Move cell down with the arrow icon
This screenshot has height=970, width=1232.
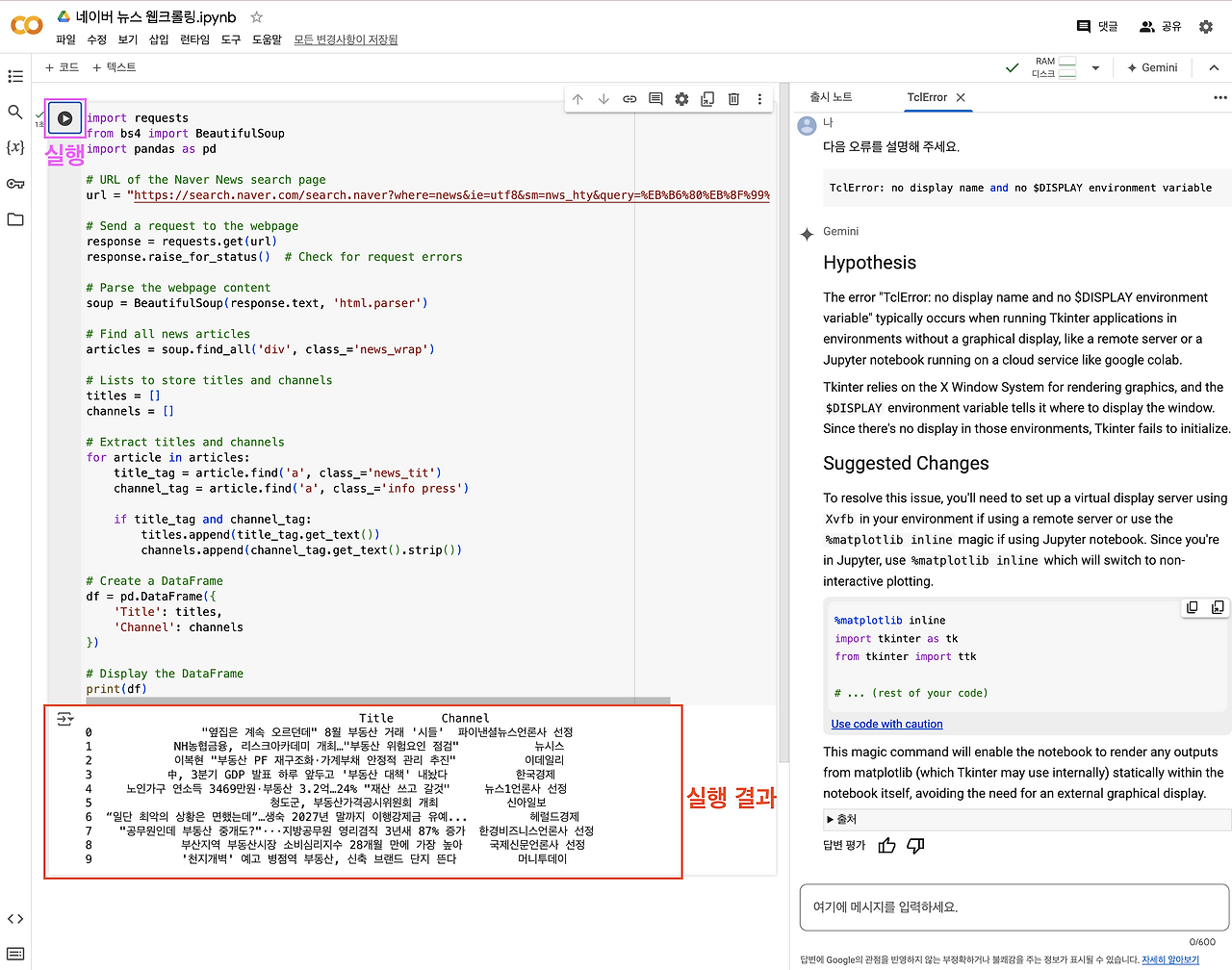603,99
